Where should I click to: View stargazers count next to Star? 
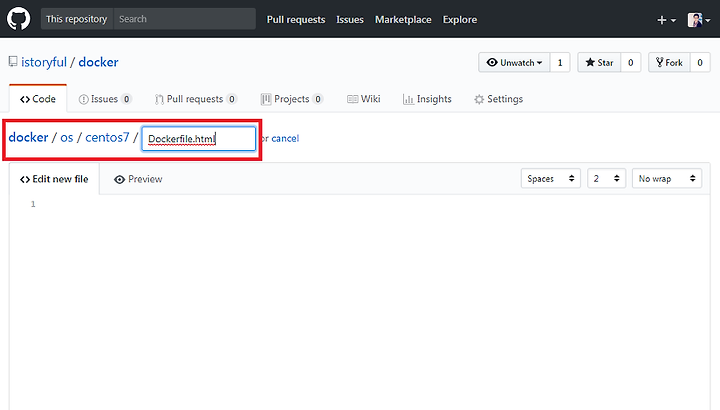tap(630, 62)
